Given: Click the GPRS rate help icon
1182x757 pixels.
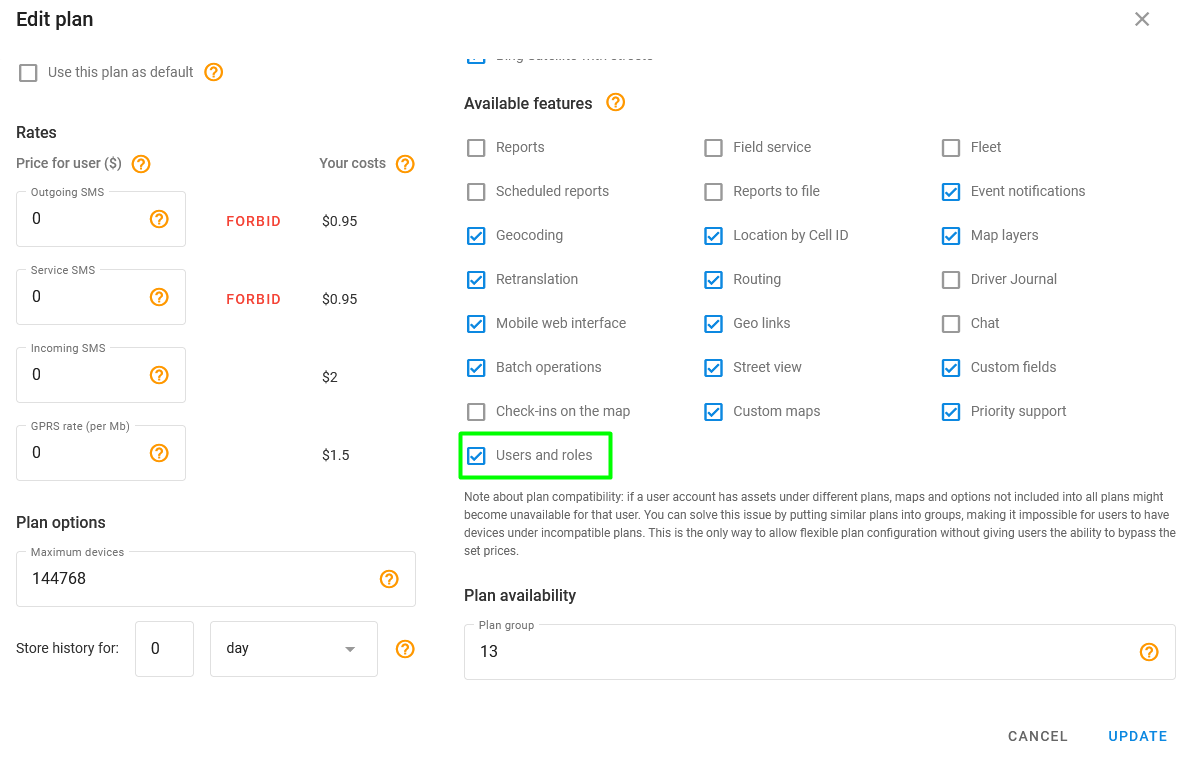Looking at the screenshot, I should tap(158, 452).
